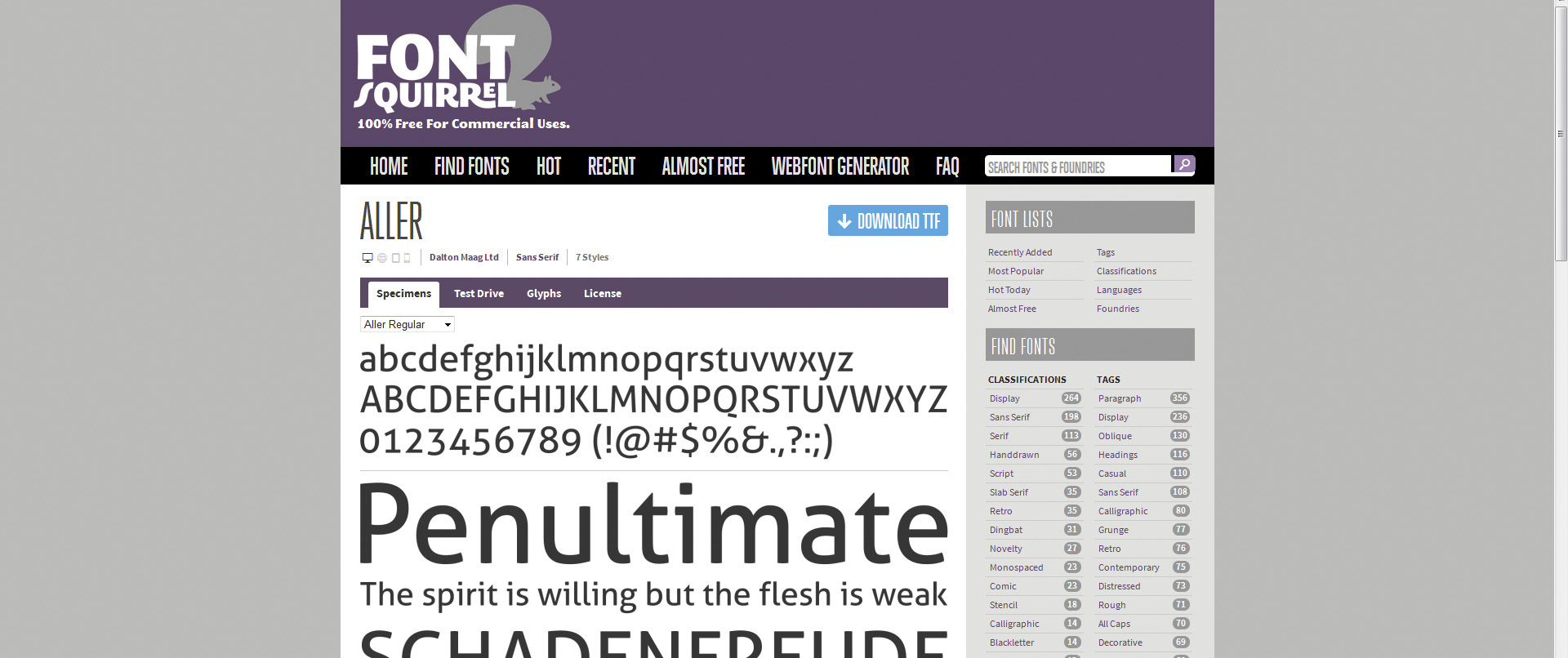Click the desktop license icon under Aller

367,258
